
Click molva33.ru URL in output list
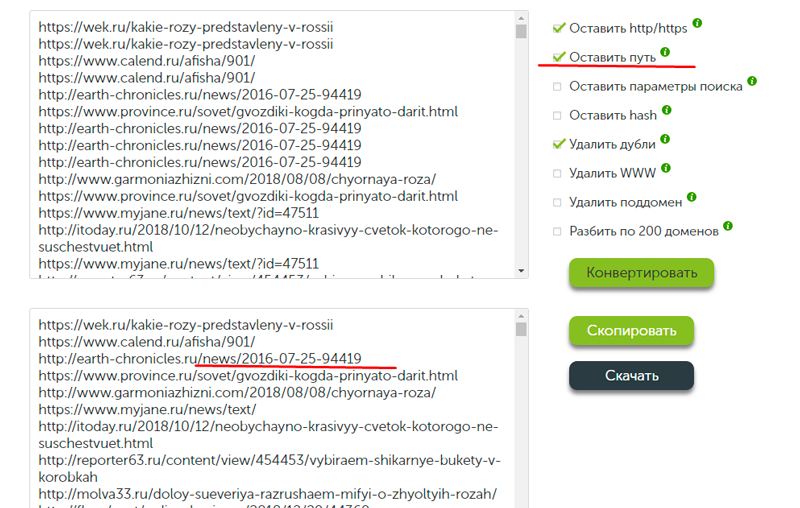pos(267,494)
